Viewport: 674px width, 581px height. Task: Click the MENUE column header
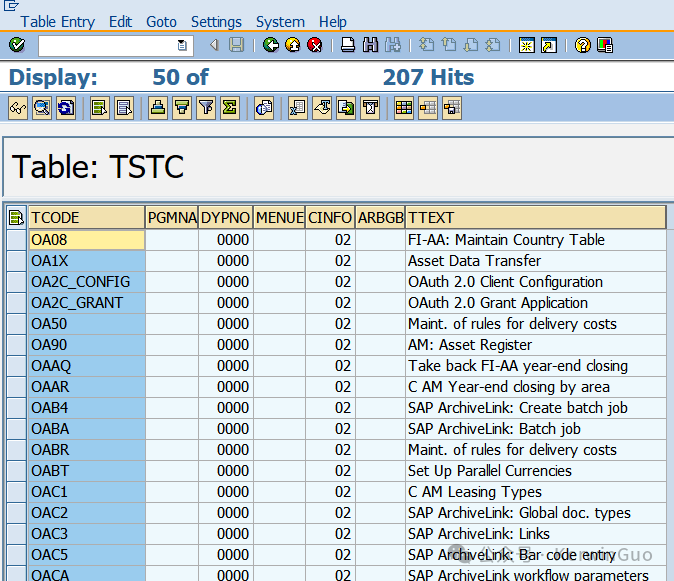coord(279,217)
